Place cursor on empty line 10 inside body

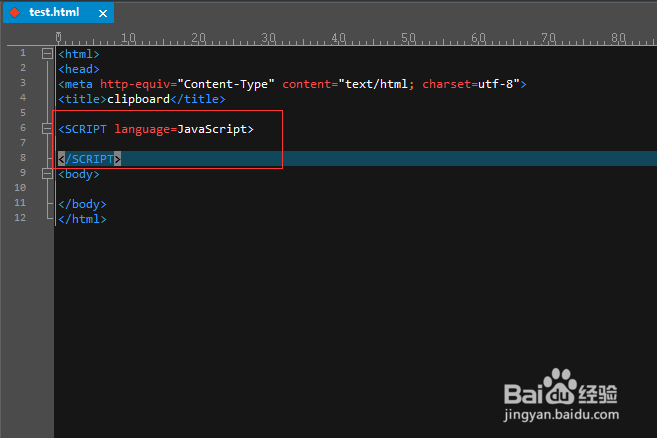coord(150,189)
